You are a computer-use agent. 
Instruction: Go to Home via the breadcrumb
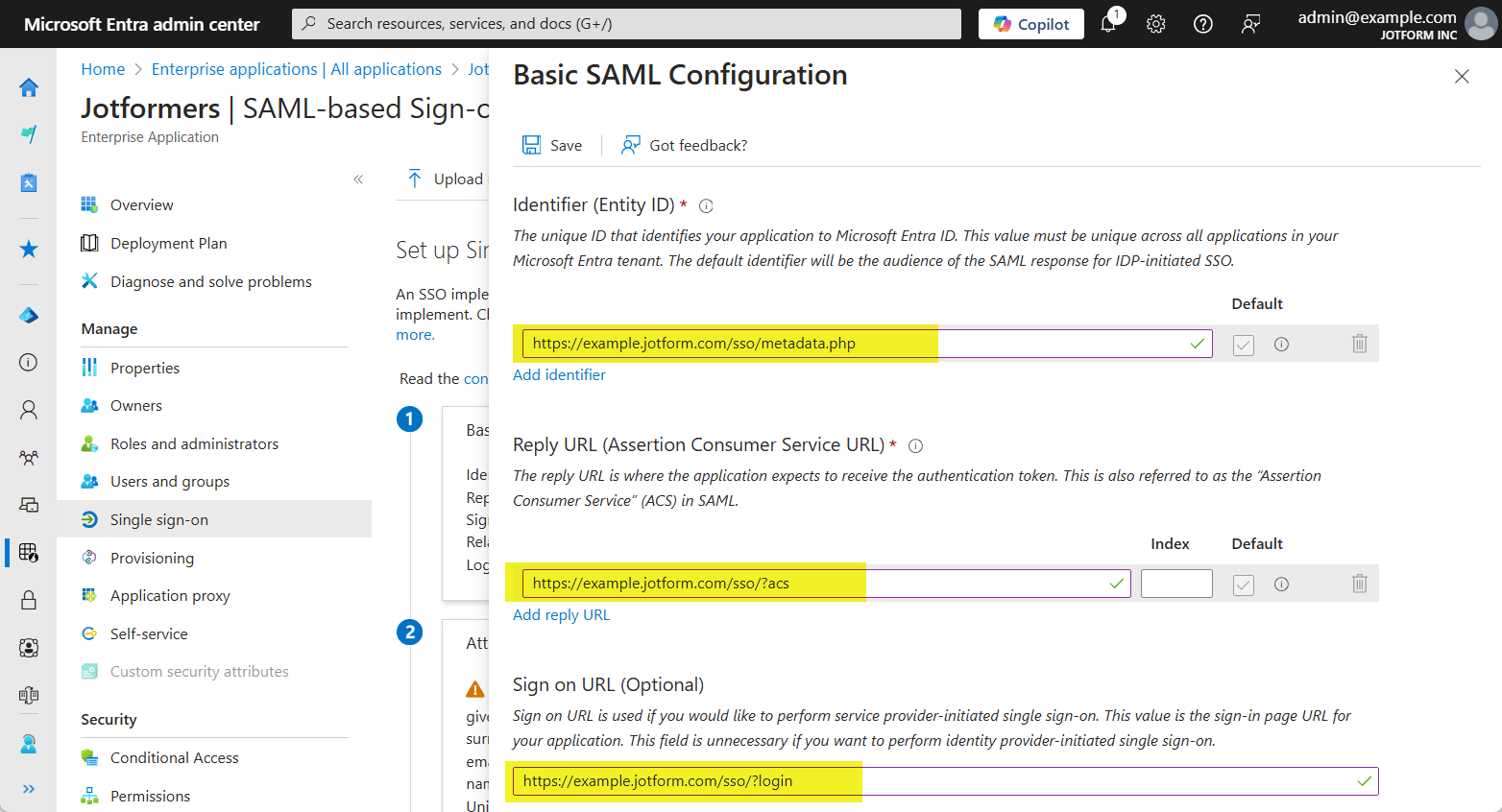(x=103, y=69)
